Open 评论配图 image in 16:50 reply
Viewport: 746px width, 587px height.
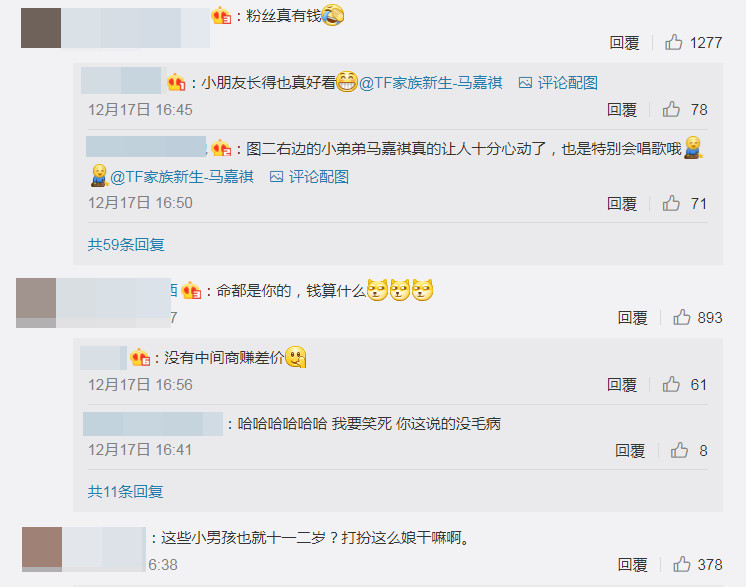(x=309, y=177)
